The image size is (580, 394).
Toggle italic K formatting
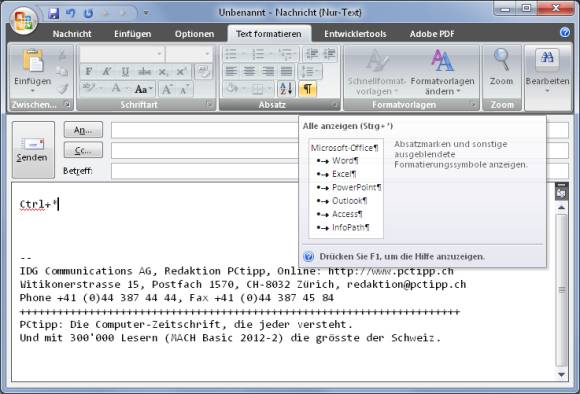[x=107, y=71]
